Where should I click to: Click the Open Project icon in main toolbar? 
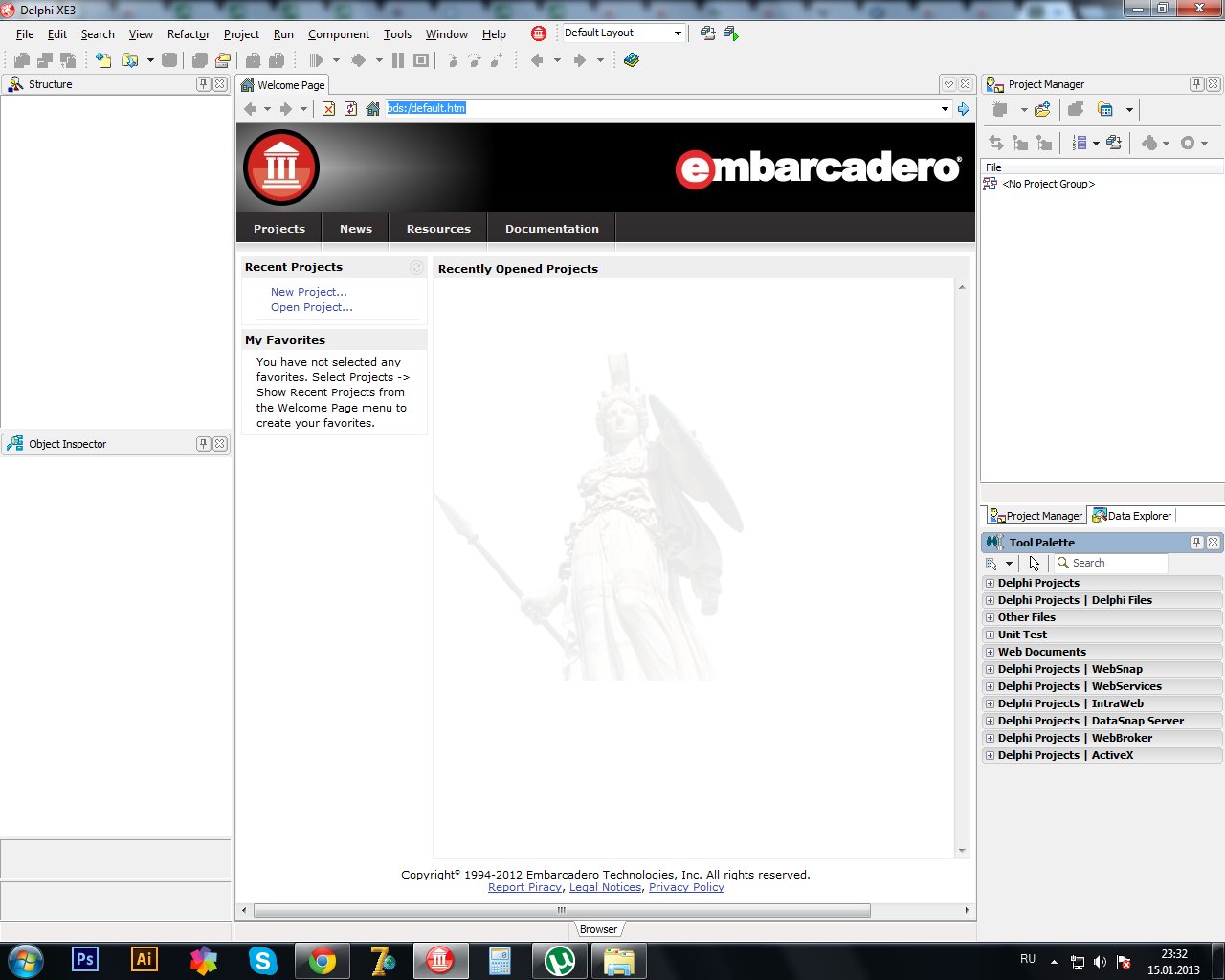[x=223, y=60]
